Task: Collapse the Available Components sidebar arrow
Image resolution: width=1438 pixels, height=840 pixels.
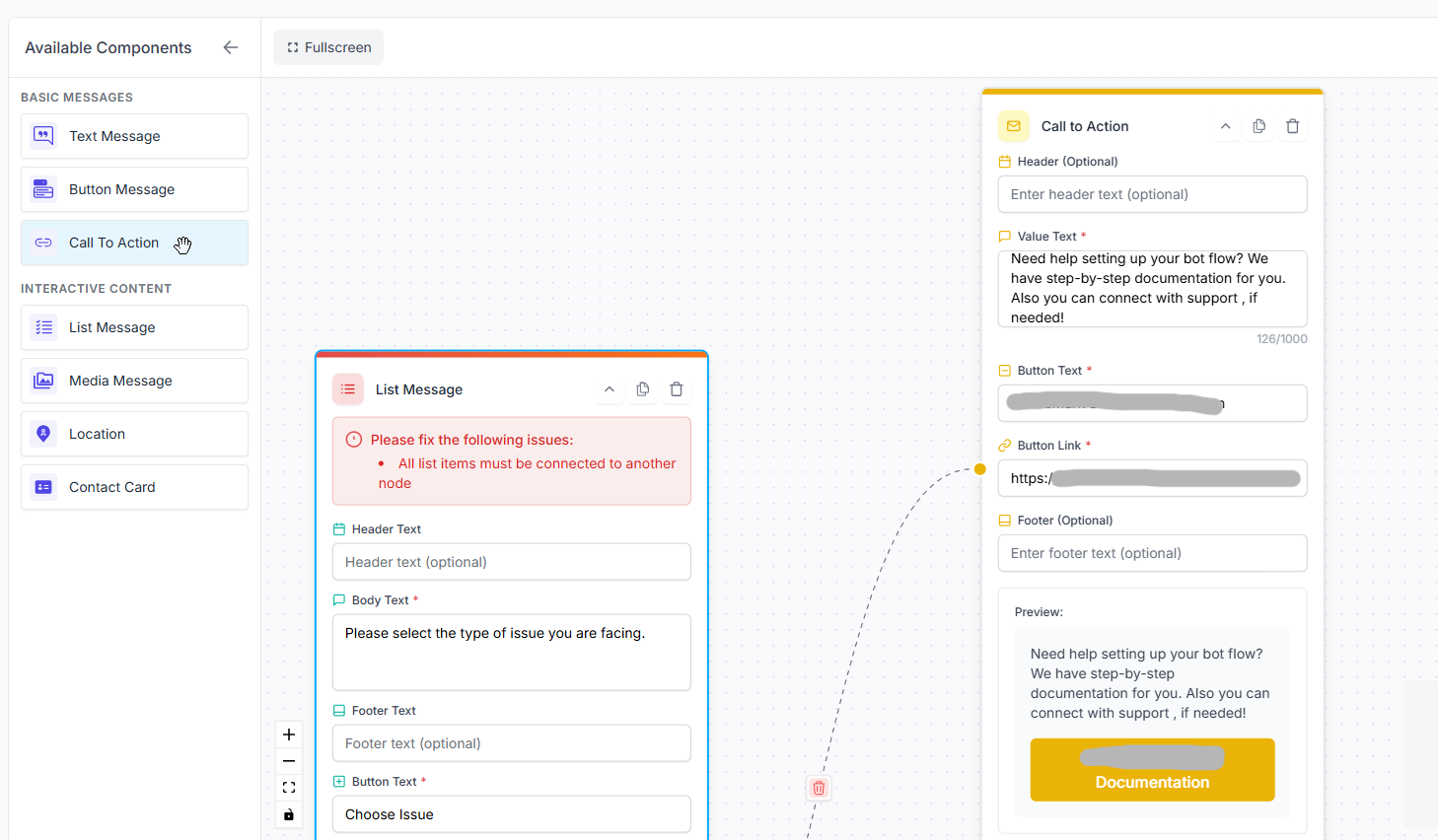Action: (x=231, y=47)
